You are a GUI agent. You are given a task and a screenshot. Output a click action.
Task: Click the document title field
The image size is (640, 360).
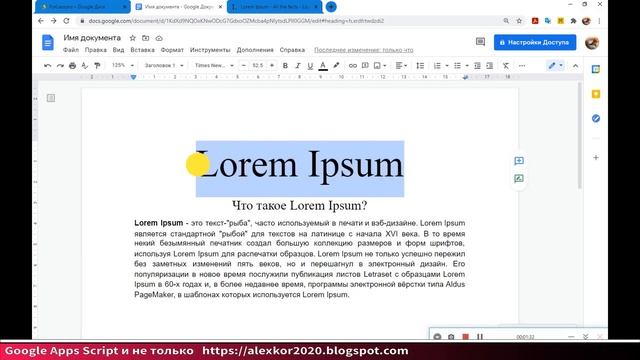(92, 38)
